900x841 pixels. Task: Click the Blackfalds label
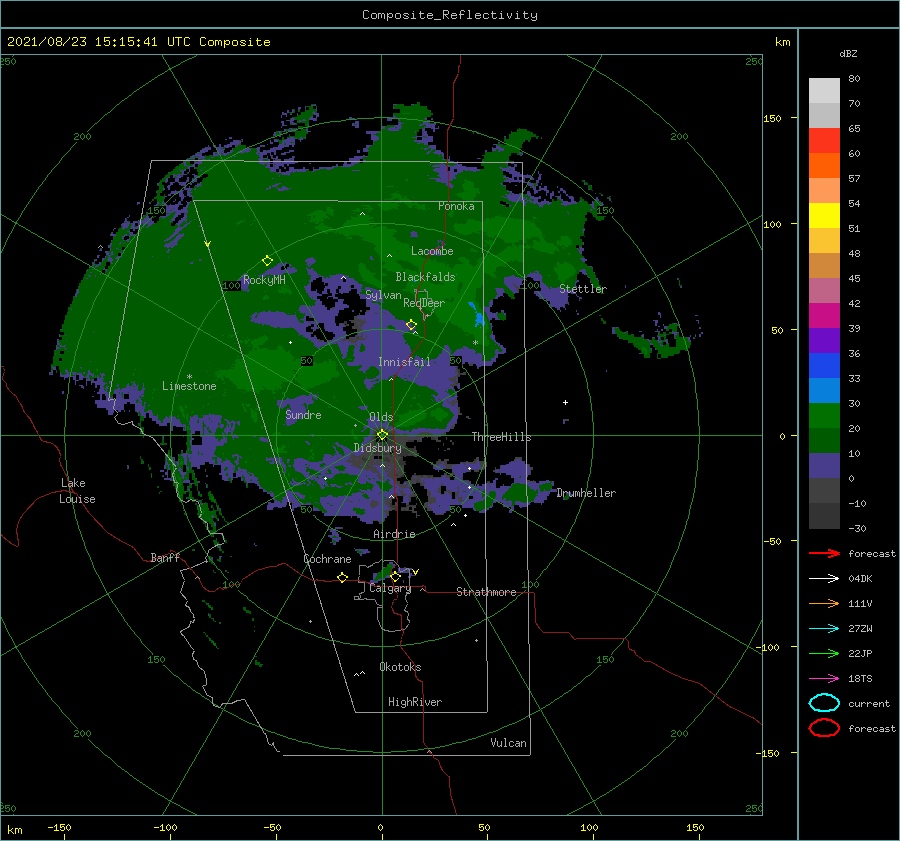[425, 277]
